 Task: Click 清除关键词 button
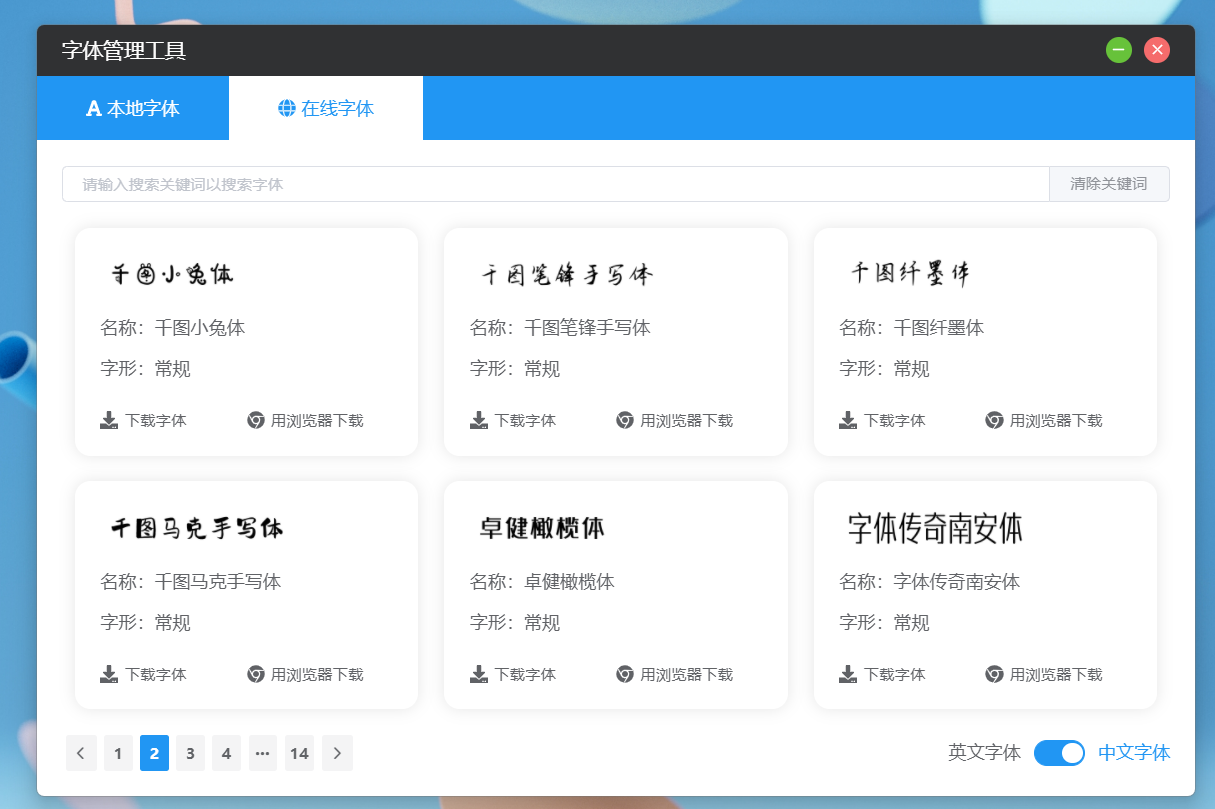(1109, 184)
